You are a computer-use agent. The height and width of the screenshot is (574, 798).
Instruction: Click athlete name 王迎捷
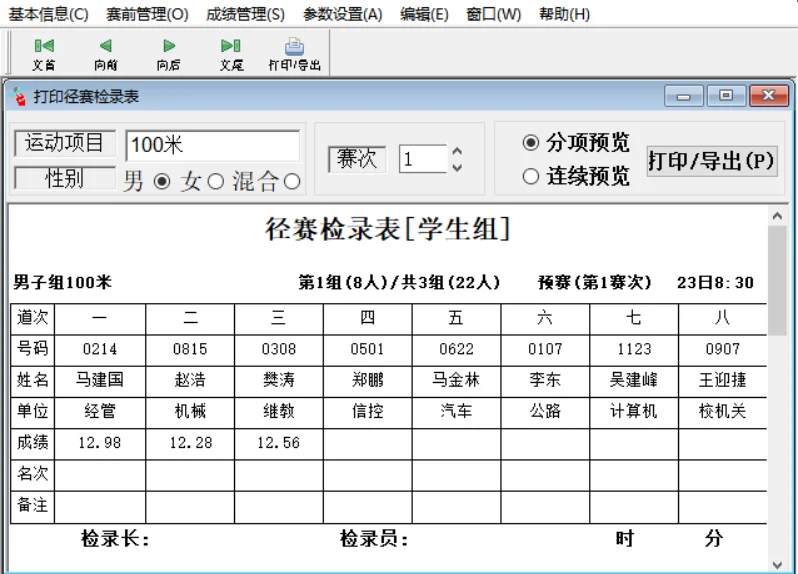click(x=723, y=380)
